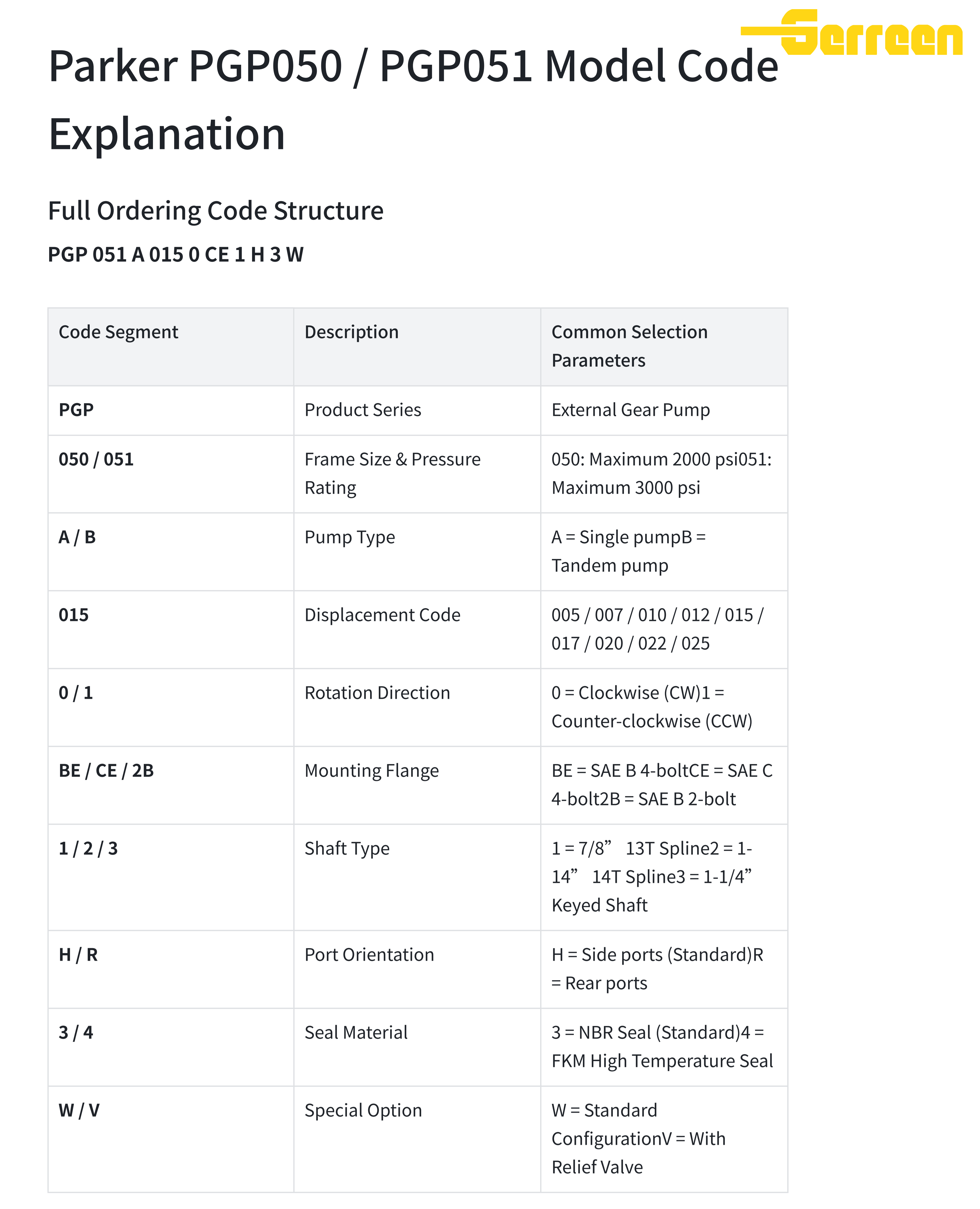Click the PGP code segment cell
This screenshot has width=980, height=1209.
76,410
